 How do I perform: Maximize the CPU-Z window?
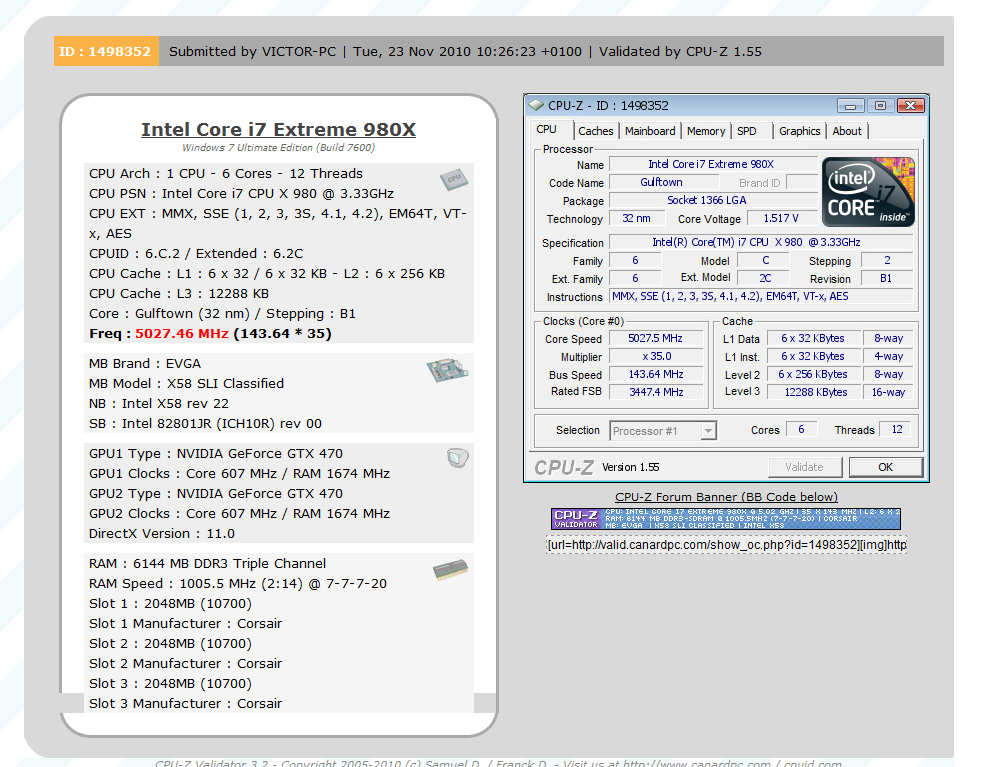(880, 105)
